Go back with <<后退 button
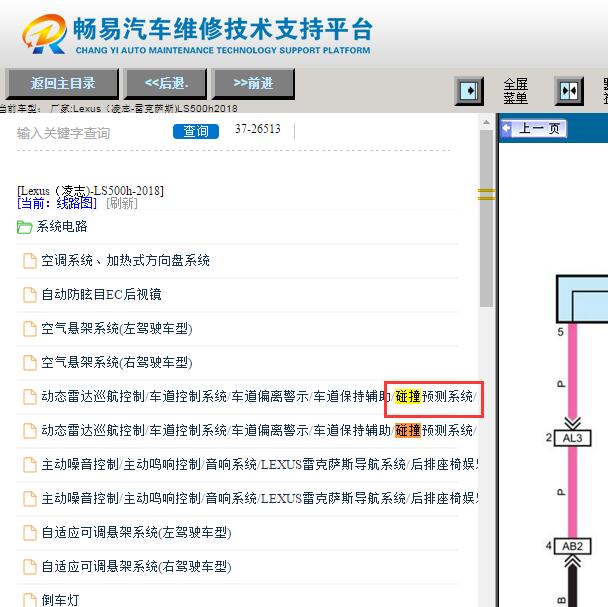Screen dimensions: 608x607 pyautogui.click(x=166, y=83)
